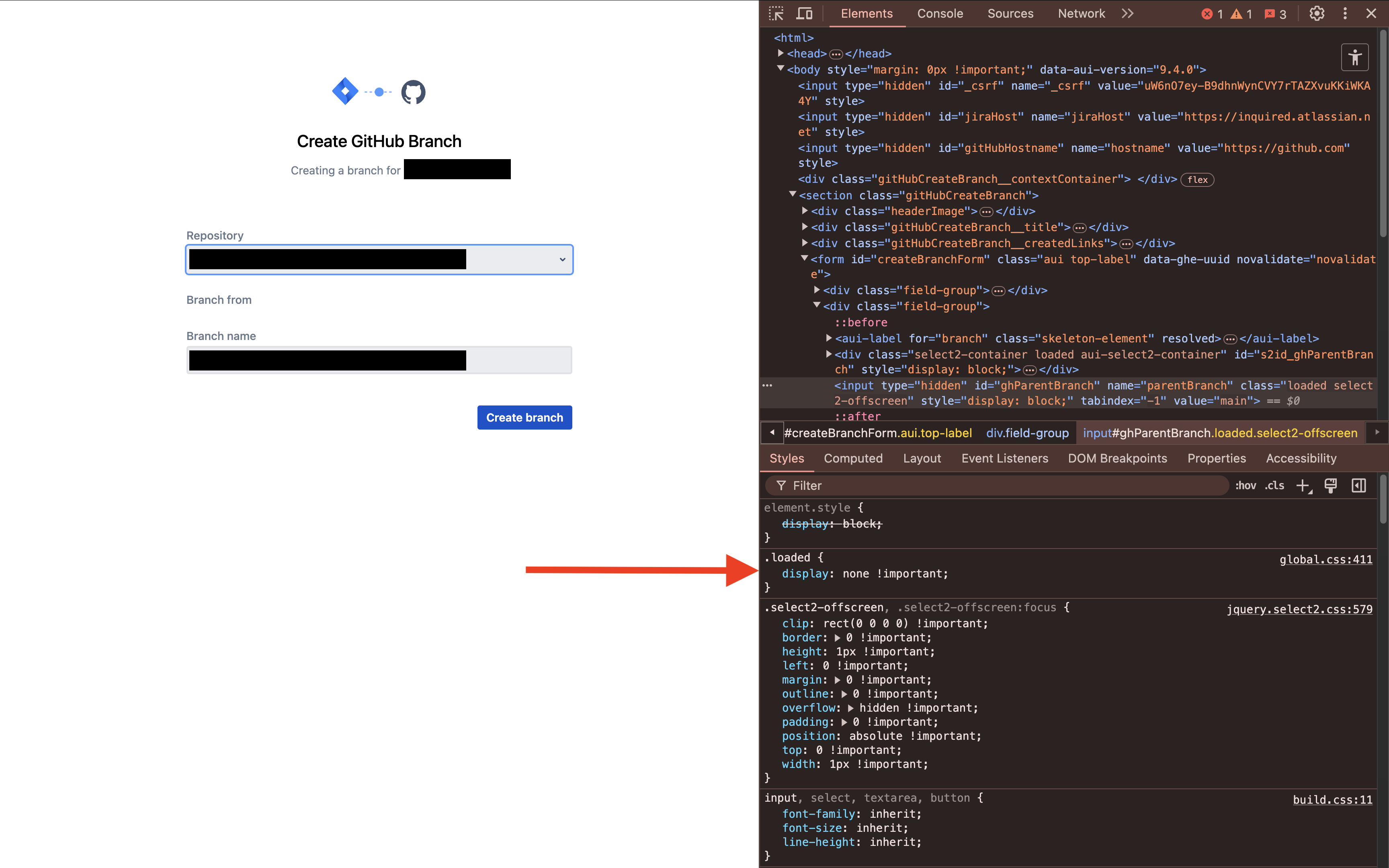This screenshot has height=868, width=1389.
Task: Click the accessibility tree toggle button
Action: coord(1354,57)
